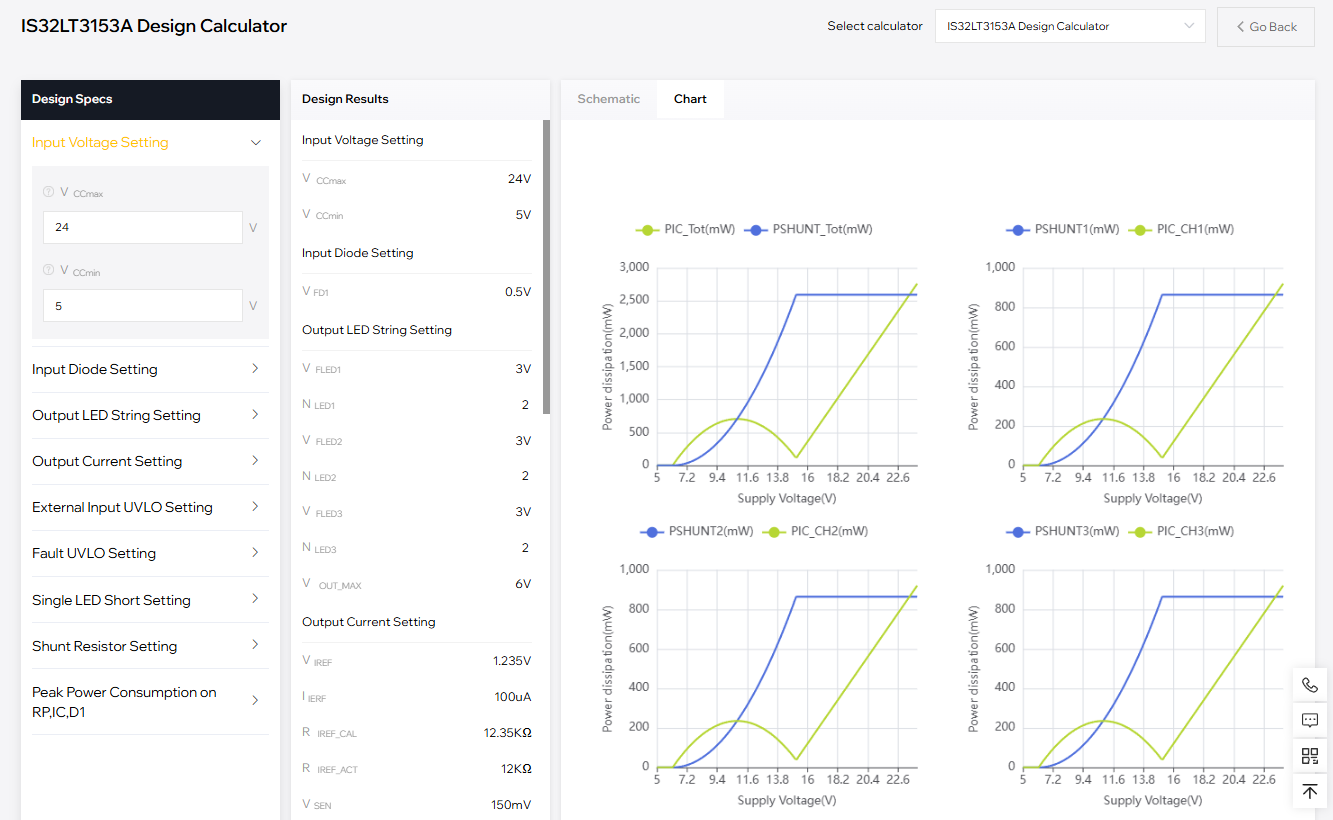This screenshot has width=1333, height=820.
Task: Open the Select calculator dropdown
Action: pos(1070,26)
